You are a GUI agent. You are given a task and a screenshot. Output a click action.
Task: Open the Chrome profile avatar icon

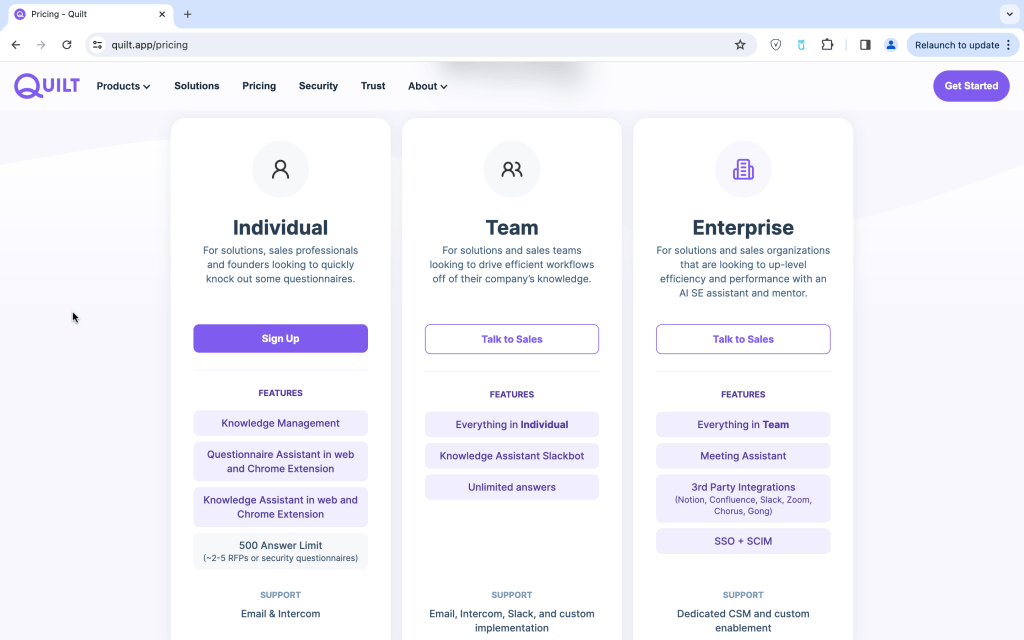pos(890,45)
